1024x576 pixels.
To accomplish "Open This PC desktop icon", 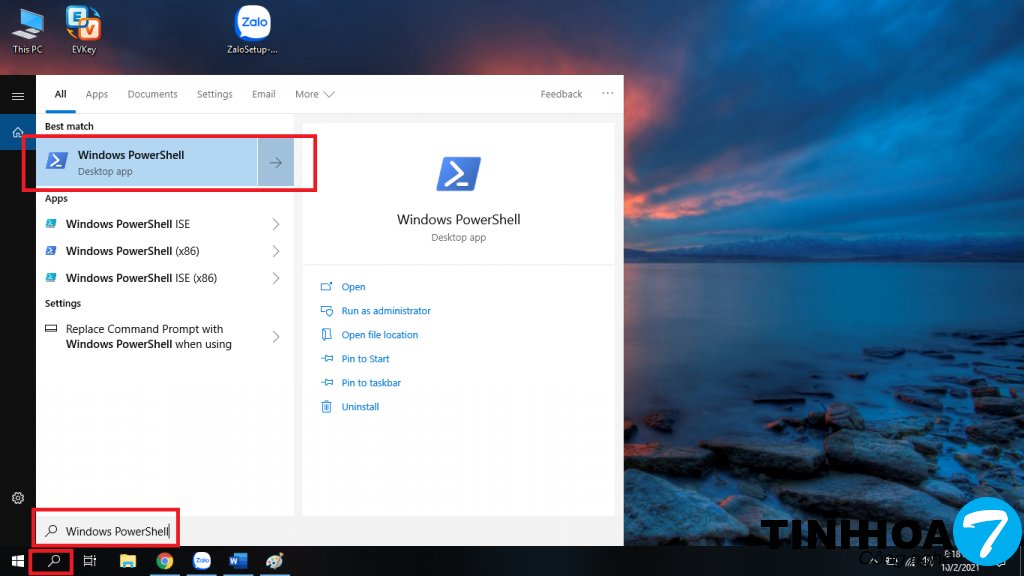I will [27, 28].
